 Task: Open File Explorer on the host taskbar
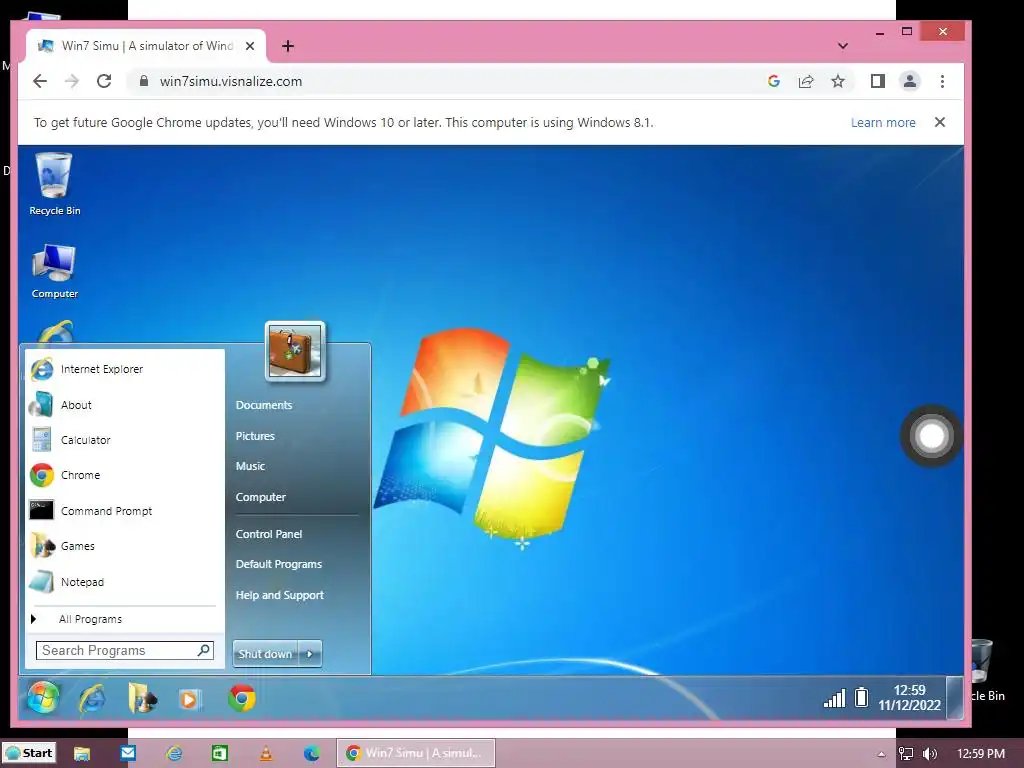(82, 753)
